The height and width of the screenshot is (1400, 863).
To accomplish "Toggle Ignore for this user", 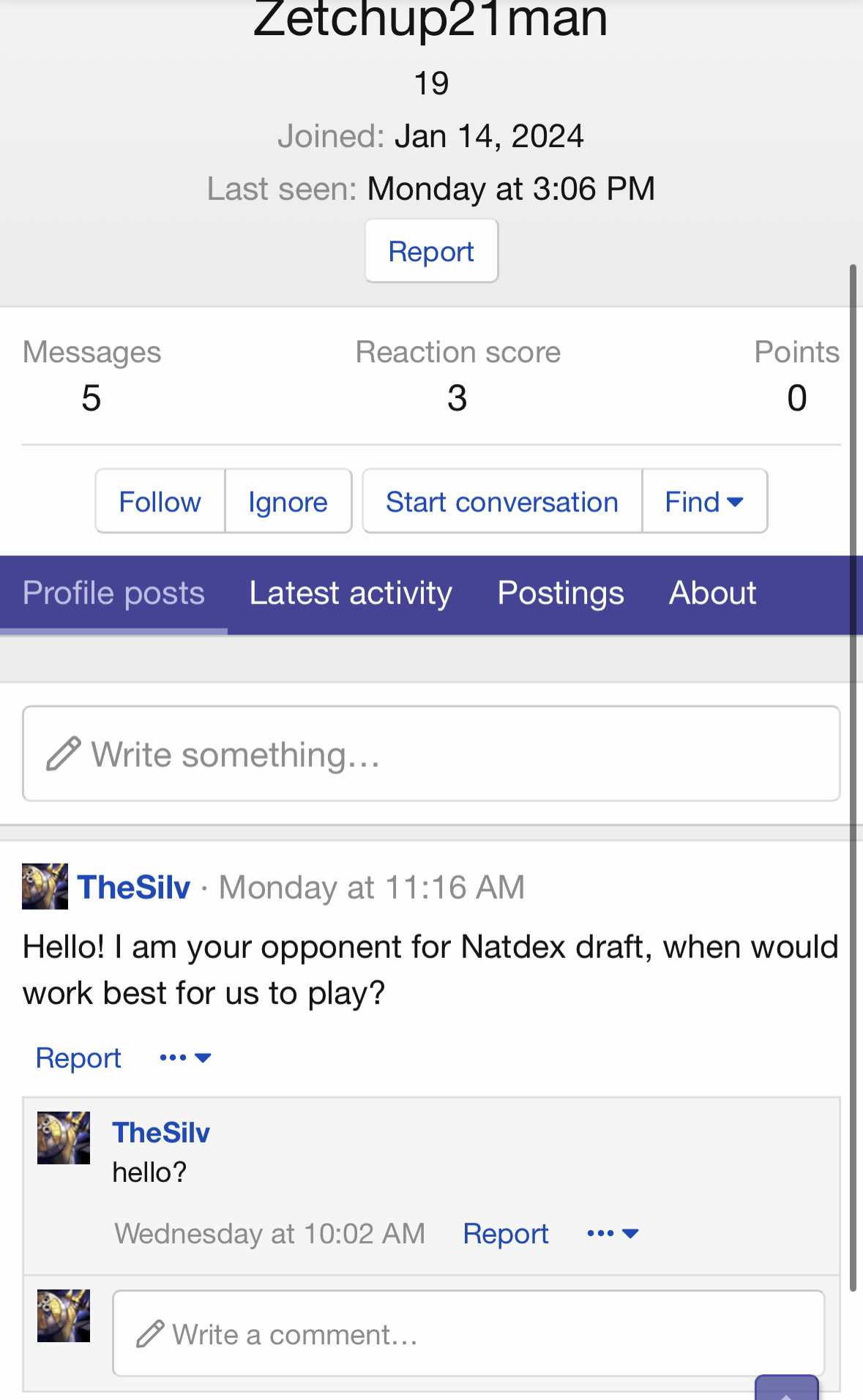I will [288, 502].
